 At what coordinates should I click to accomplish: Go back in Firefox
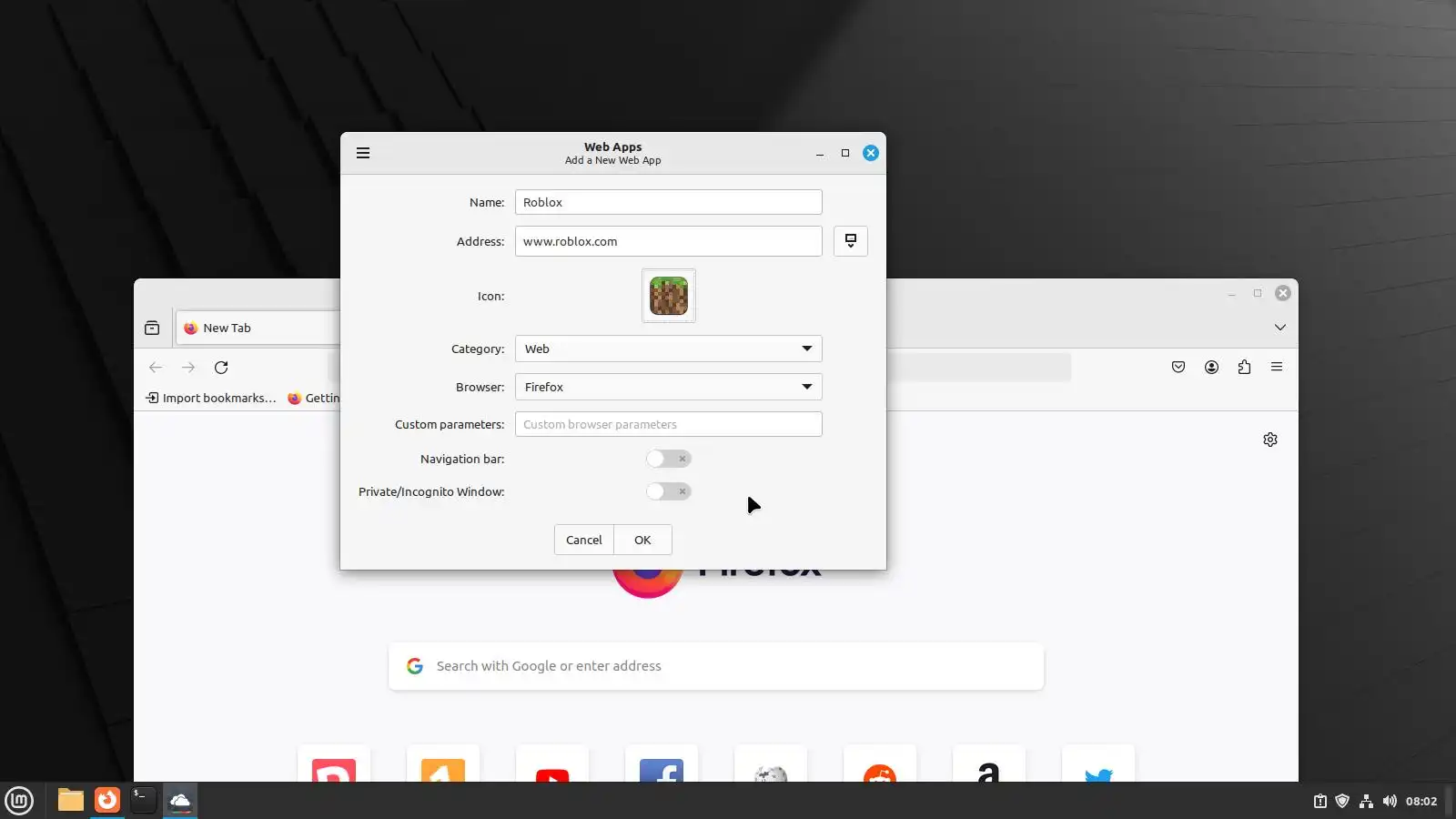[156, 368]
